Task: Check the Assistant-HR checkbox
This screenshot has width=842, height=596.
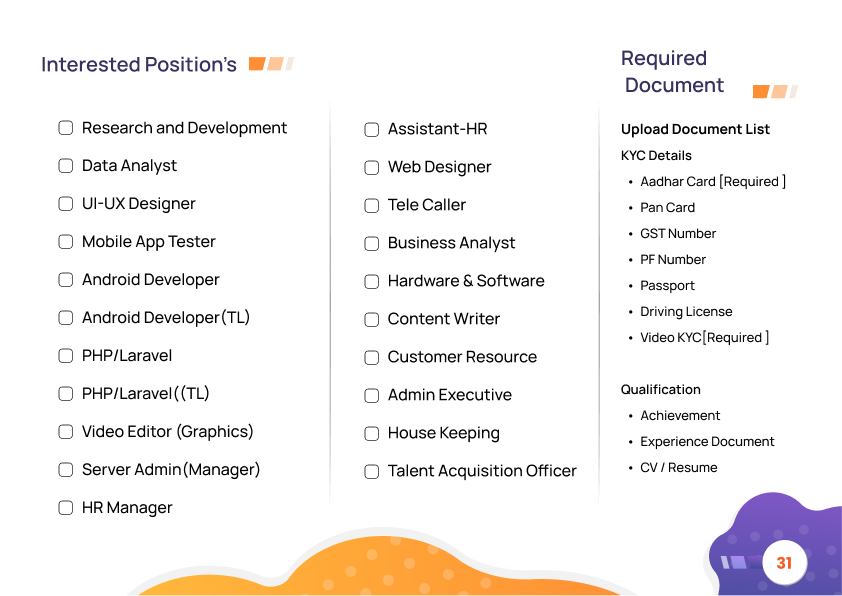Action: [372, 129]
